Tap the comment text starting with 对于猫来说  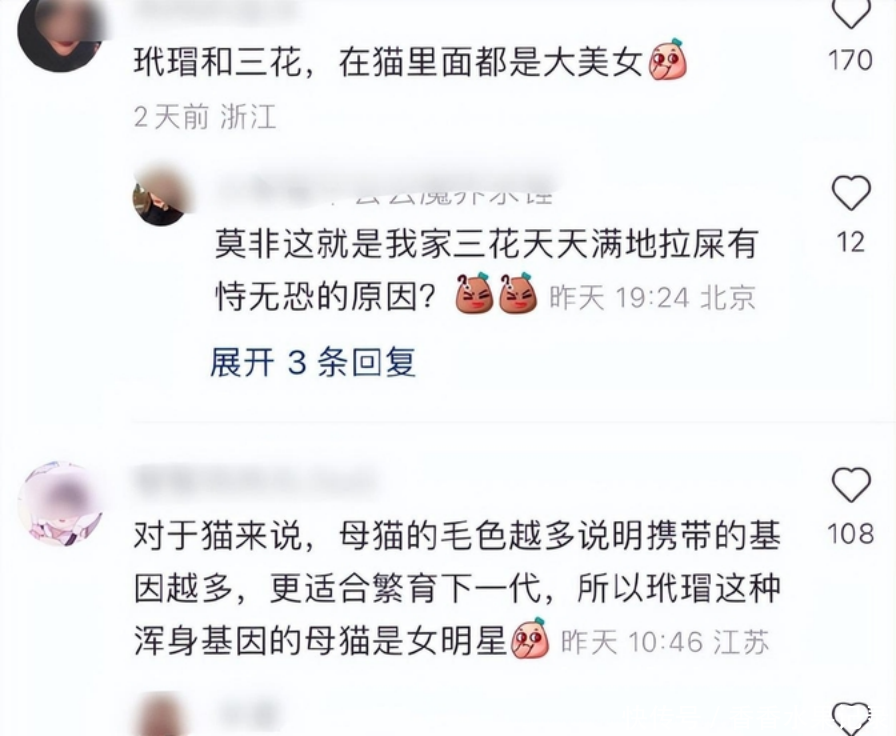[457, 589]
